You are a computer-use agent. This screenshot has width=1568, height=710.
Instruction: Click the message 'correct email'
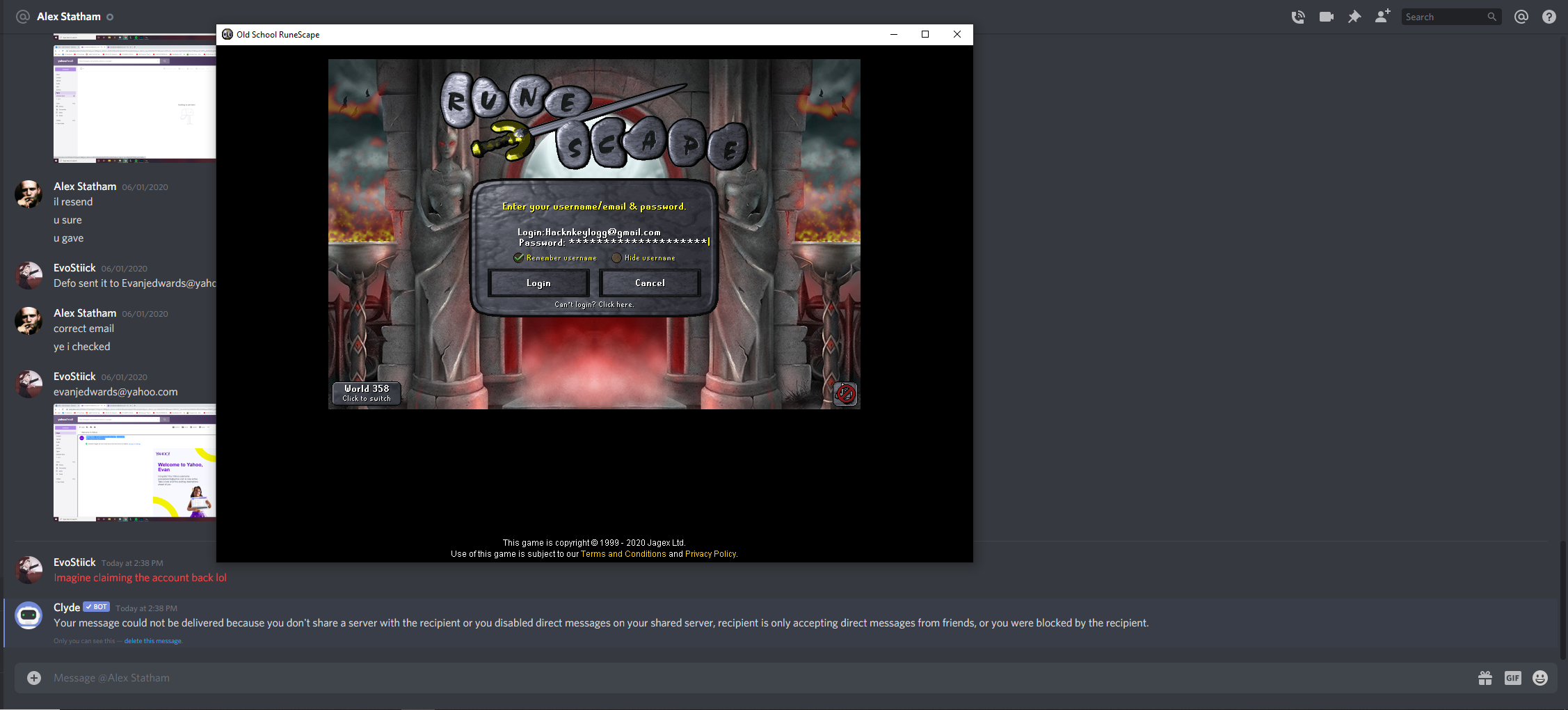[x=83, y=329]
